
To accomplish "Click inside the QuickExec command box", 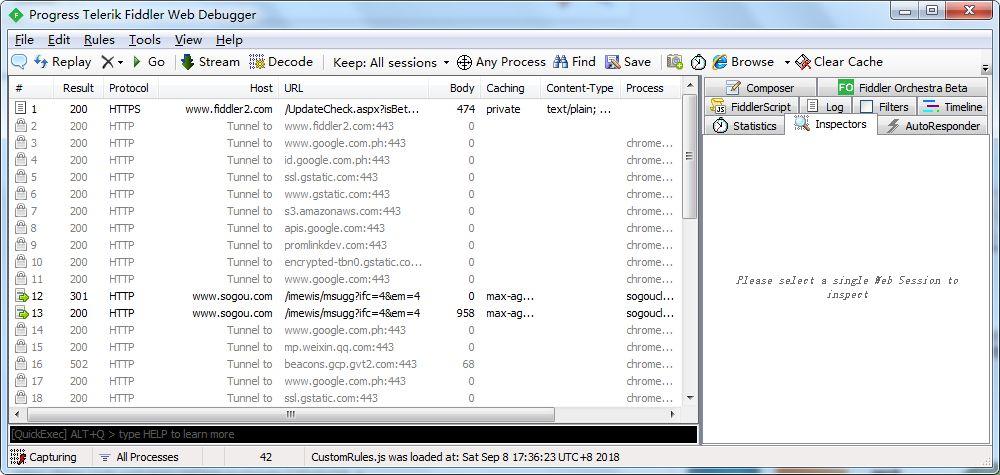I will [353, 434].
